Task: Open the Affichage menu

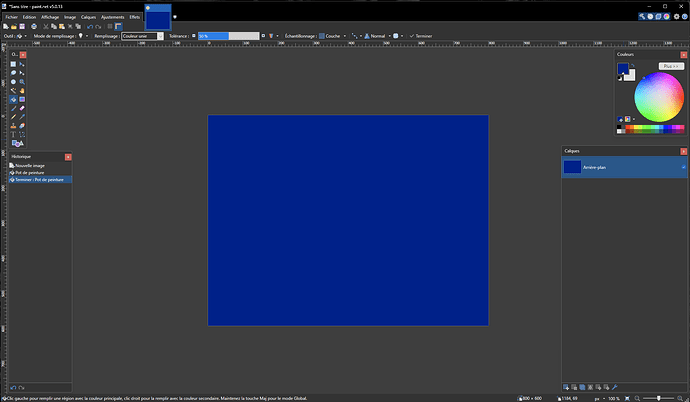Action: (50, 17)
